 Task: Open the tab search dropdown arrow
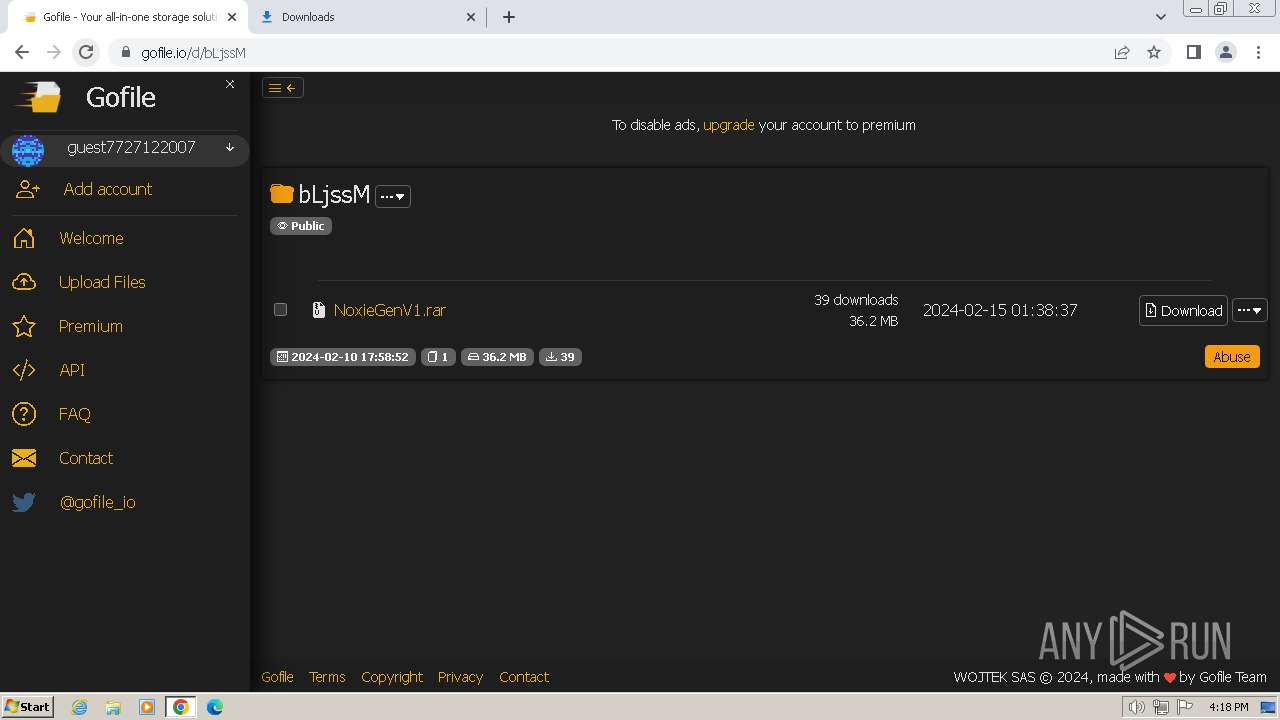click(1160, 17)
